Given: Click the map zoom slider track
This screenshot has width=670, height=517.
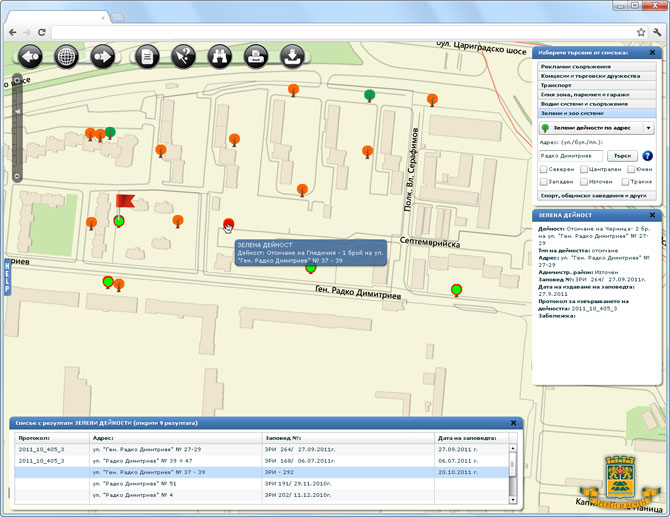Looking at the screenshot, I should [x=17, y=128].
